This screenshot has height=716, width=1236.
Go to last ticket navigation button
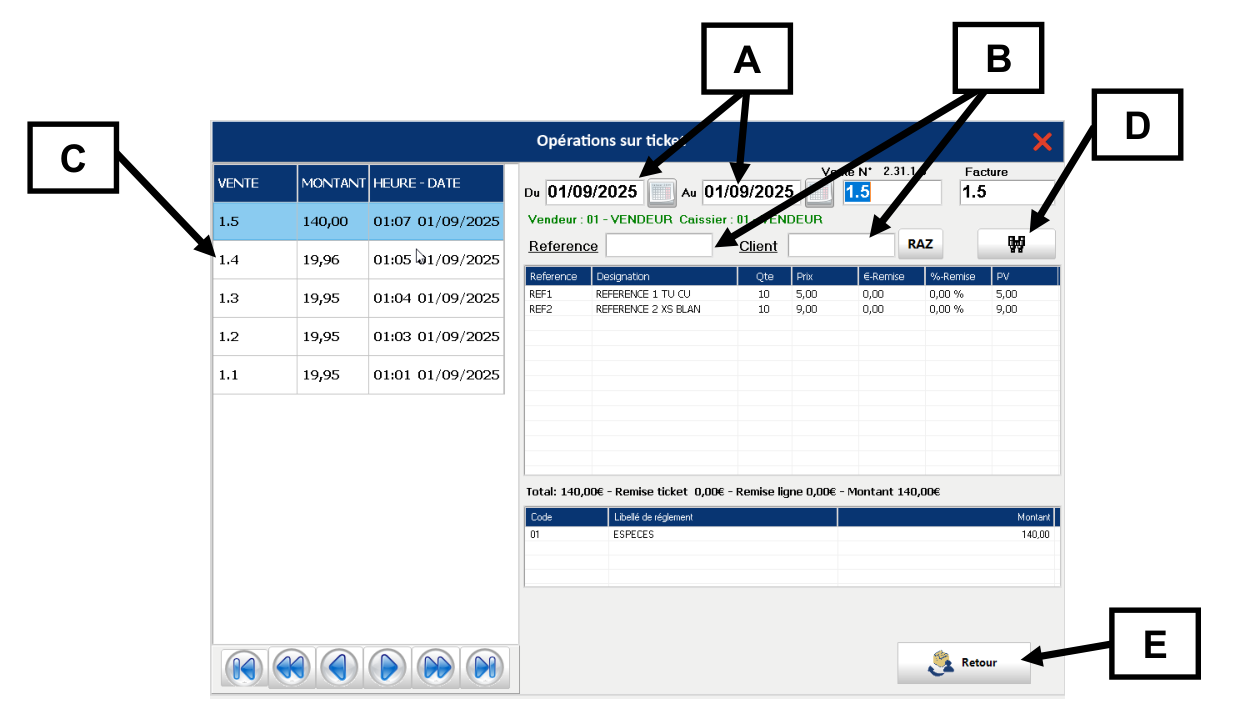485,667
